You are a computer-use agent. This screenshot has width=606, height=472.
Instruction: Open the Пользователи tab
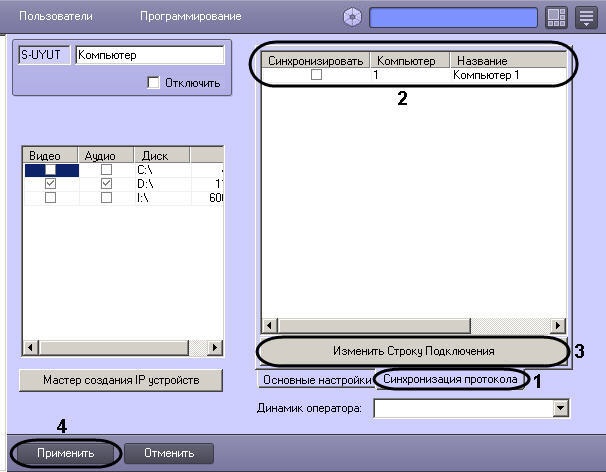[56, 17]
